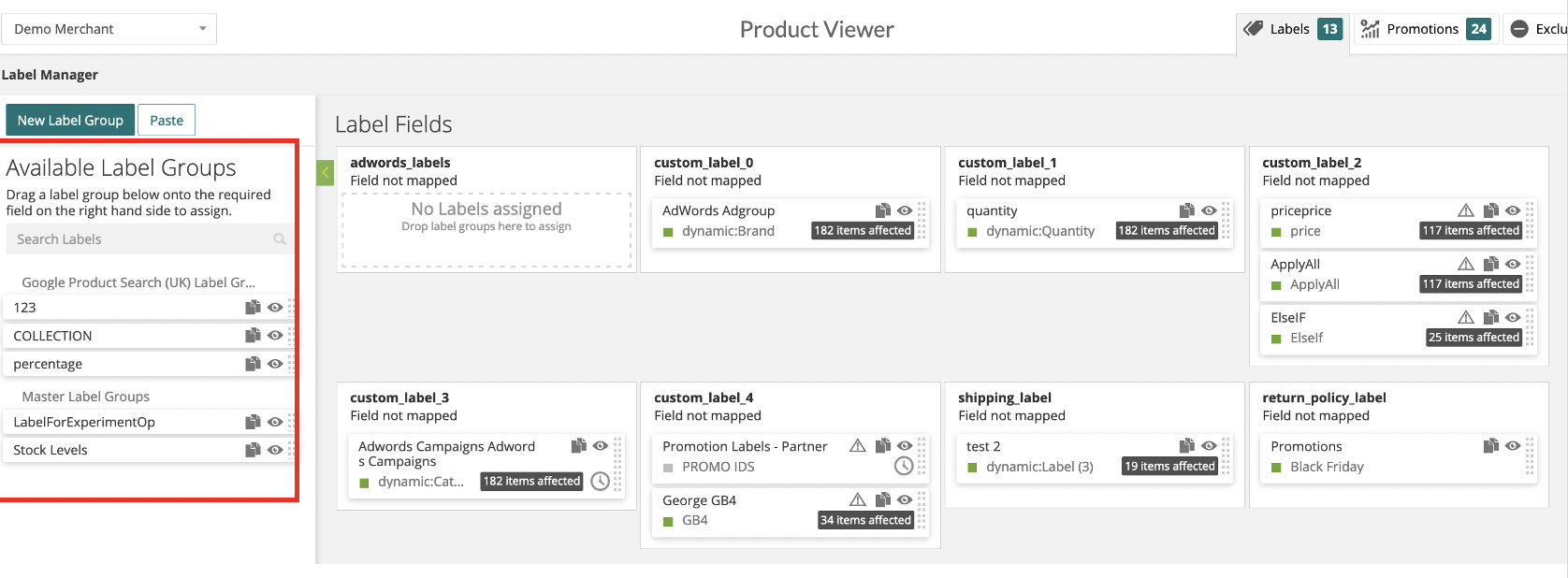Click warning triangle on Promotion Labels - Partner
1568x578 pixels.
858,445
